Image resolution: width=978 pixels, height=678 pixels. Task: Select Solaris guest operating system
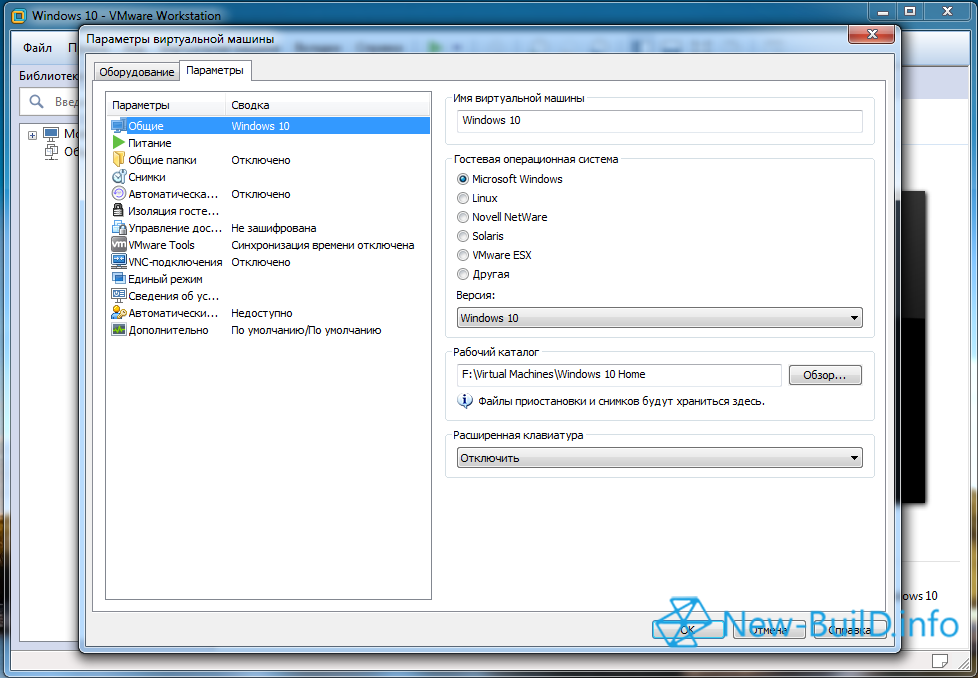click(x=480, y=236)
